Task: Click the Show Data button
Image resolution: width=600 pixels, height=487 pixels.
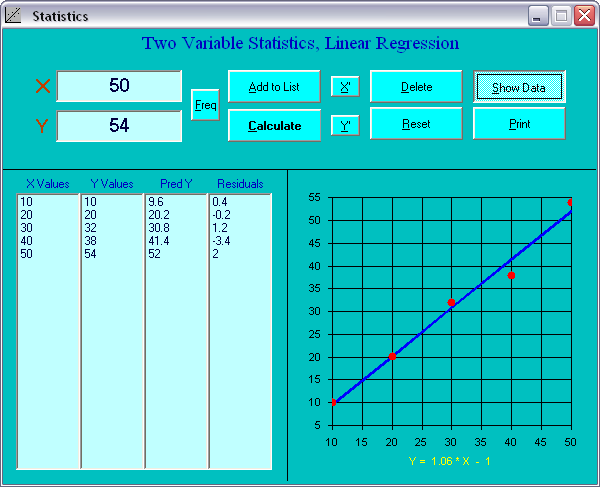Action: (519, 87)
